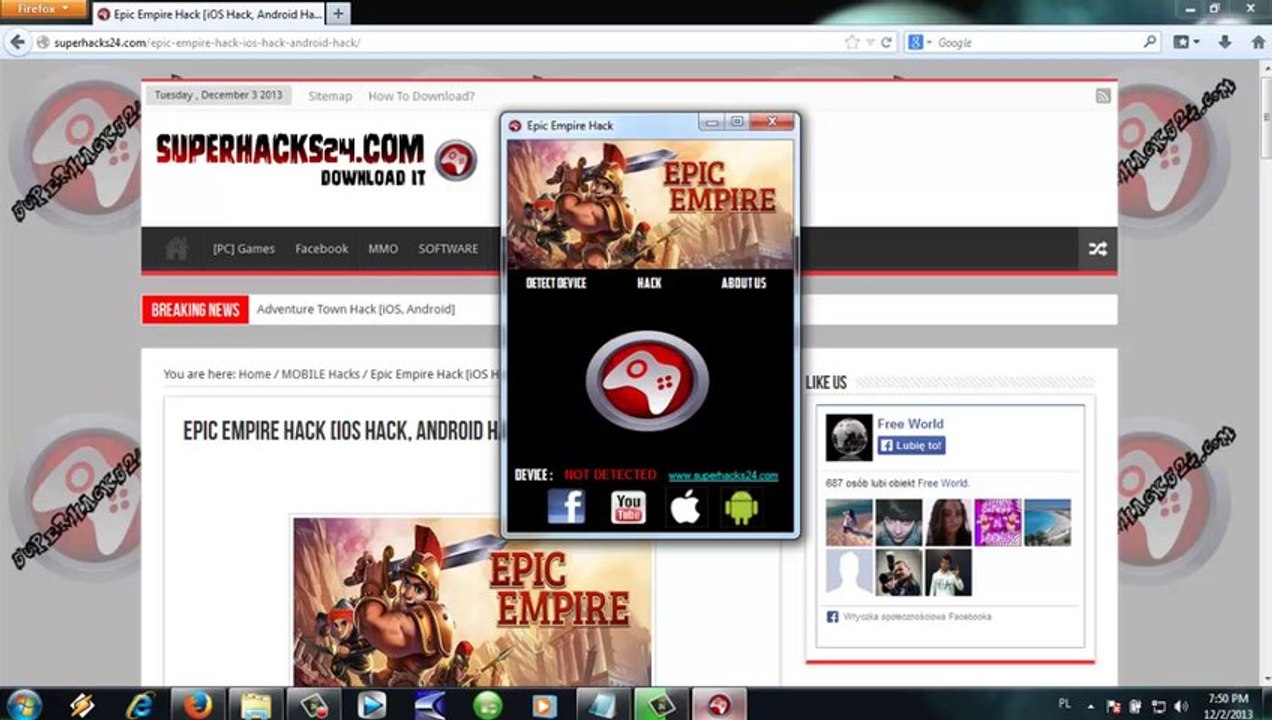Click the address bar URL field
1272x720 pixels.
[440, 43]
